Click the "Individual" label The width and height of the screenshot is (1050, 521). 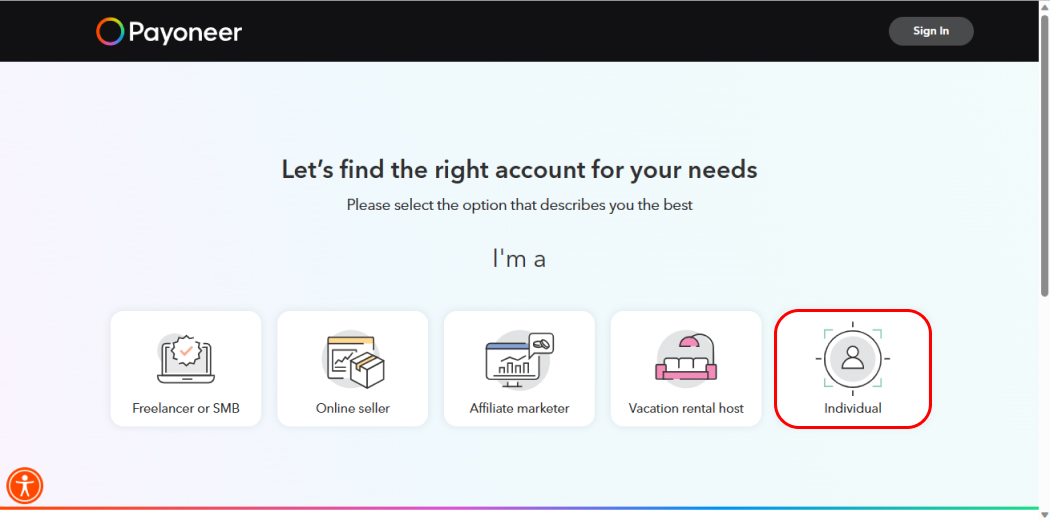853,408
